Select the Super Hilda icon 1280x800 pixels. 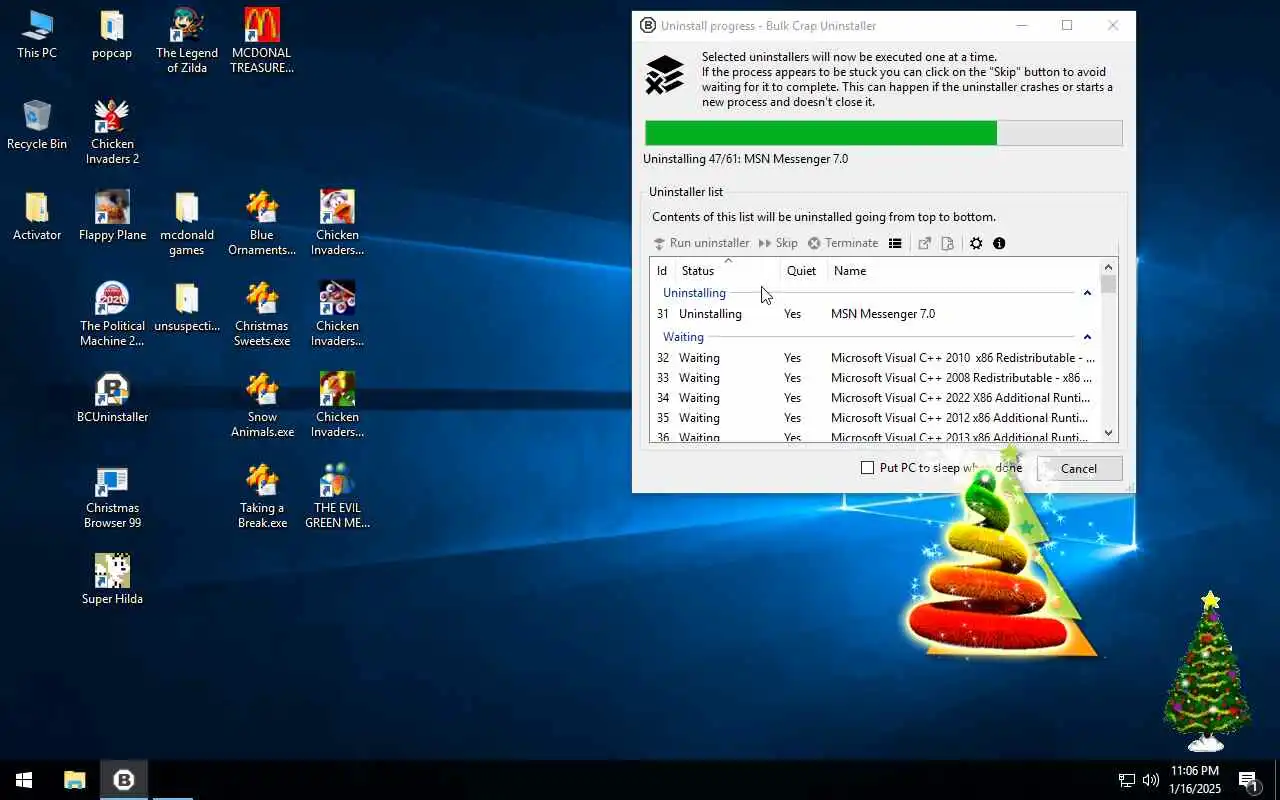coord(112,580)
